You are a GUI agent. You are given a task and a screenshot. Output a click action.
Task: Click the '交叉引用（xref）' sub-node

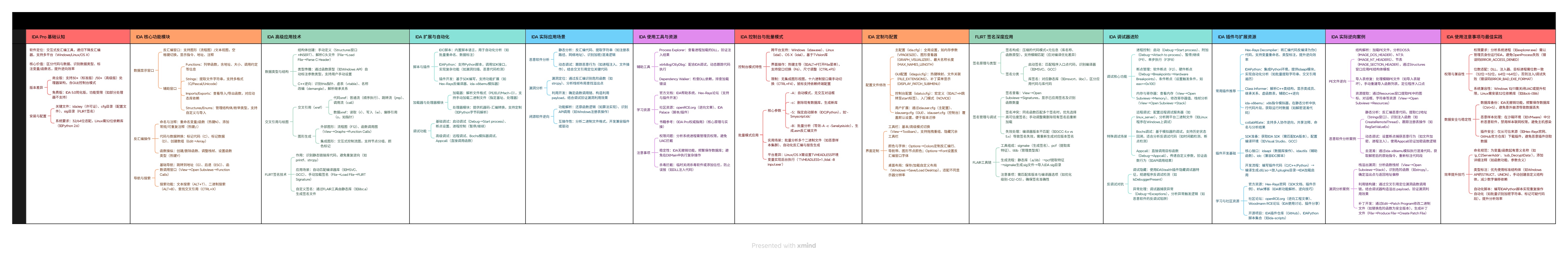tap(310, 107)
